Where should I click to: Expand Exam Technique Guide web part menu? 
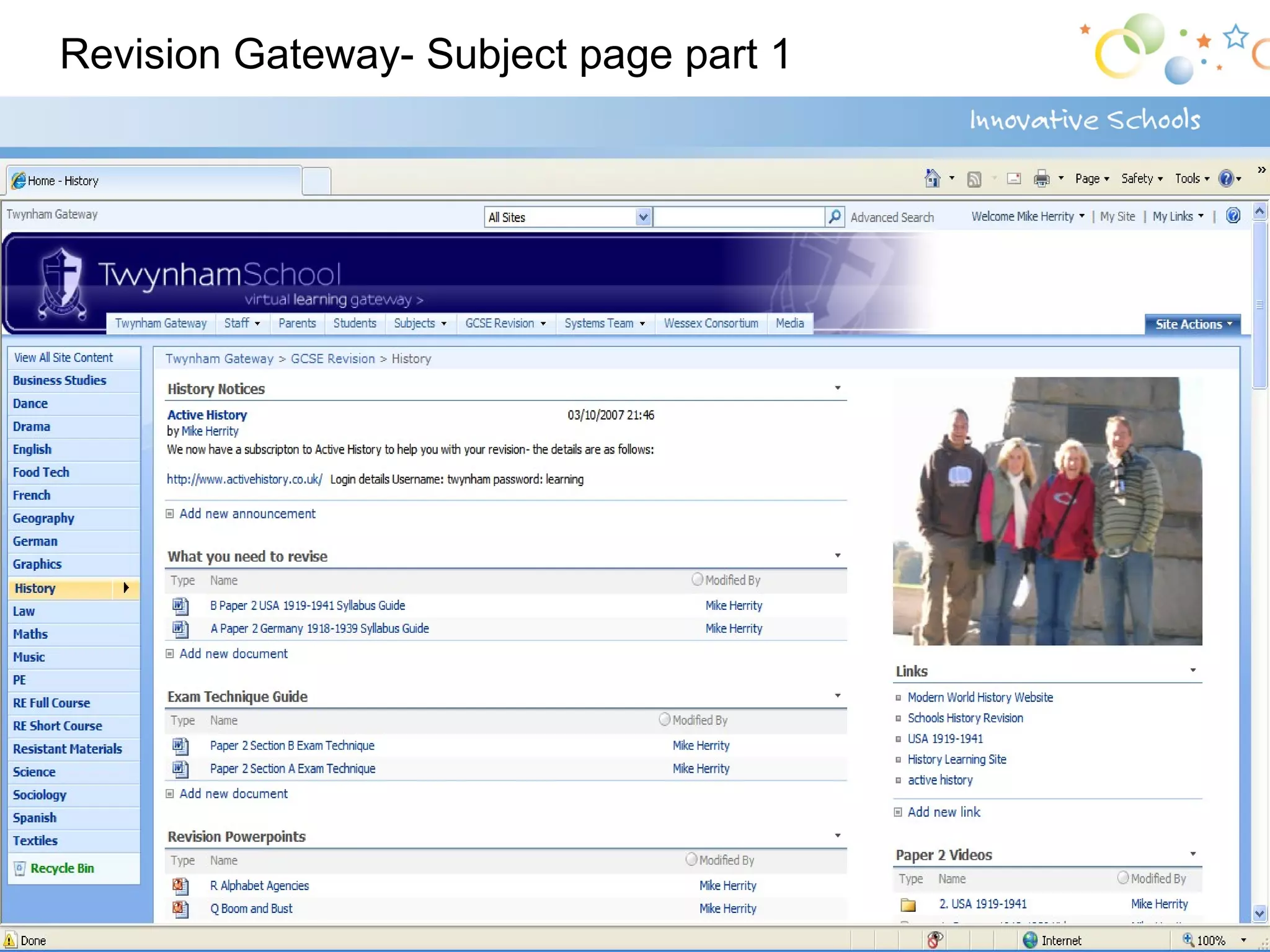coord(838,695)
